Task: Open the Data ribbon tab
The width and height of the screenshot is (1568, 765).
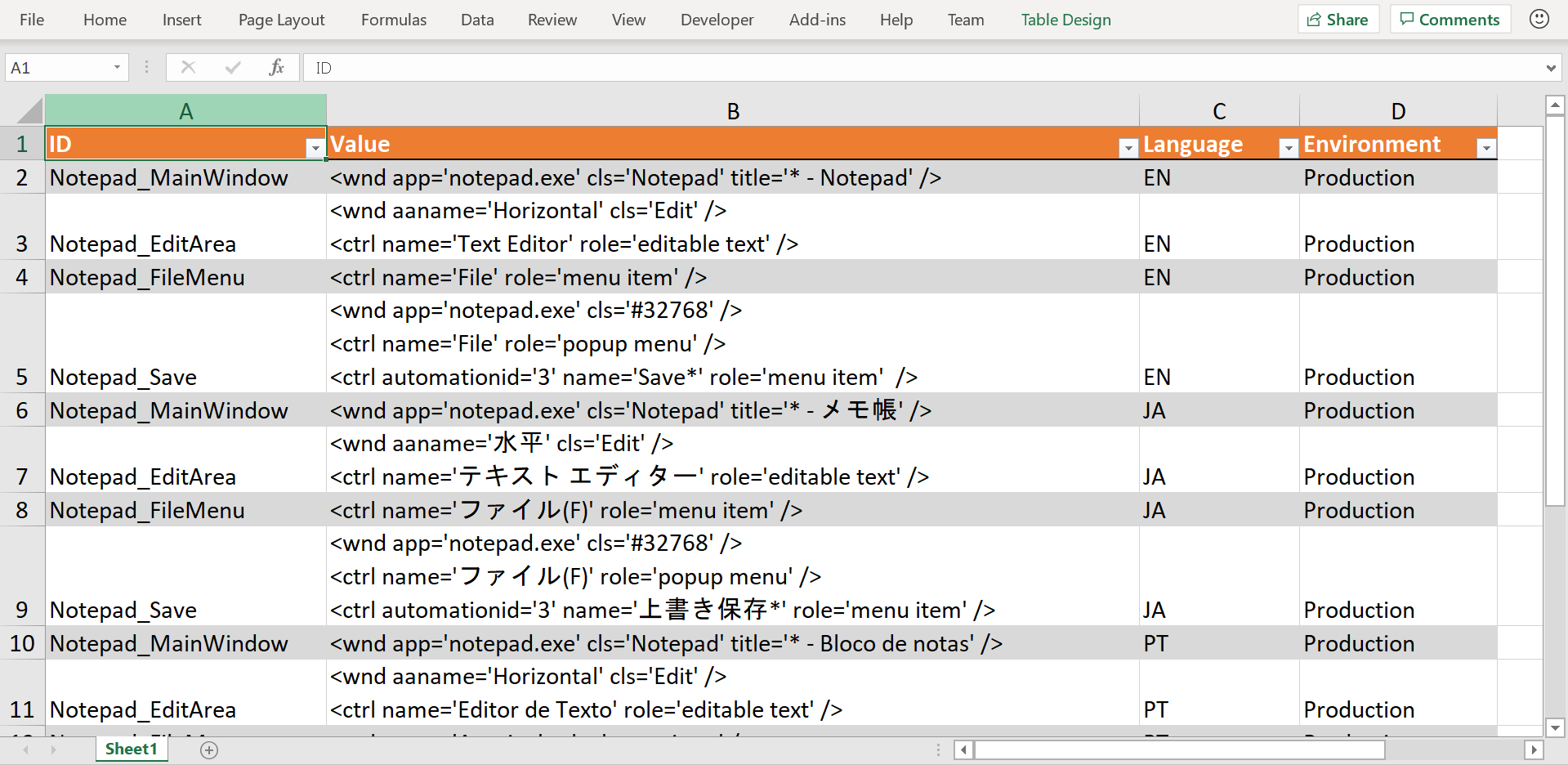Action: (x=477, y=20)
